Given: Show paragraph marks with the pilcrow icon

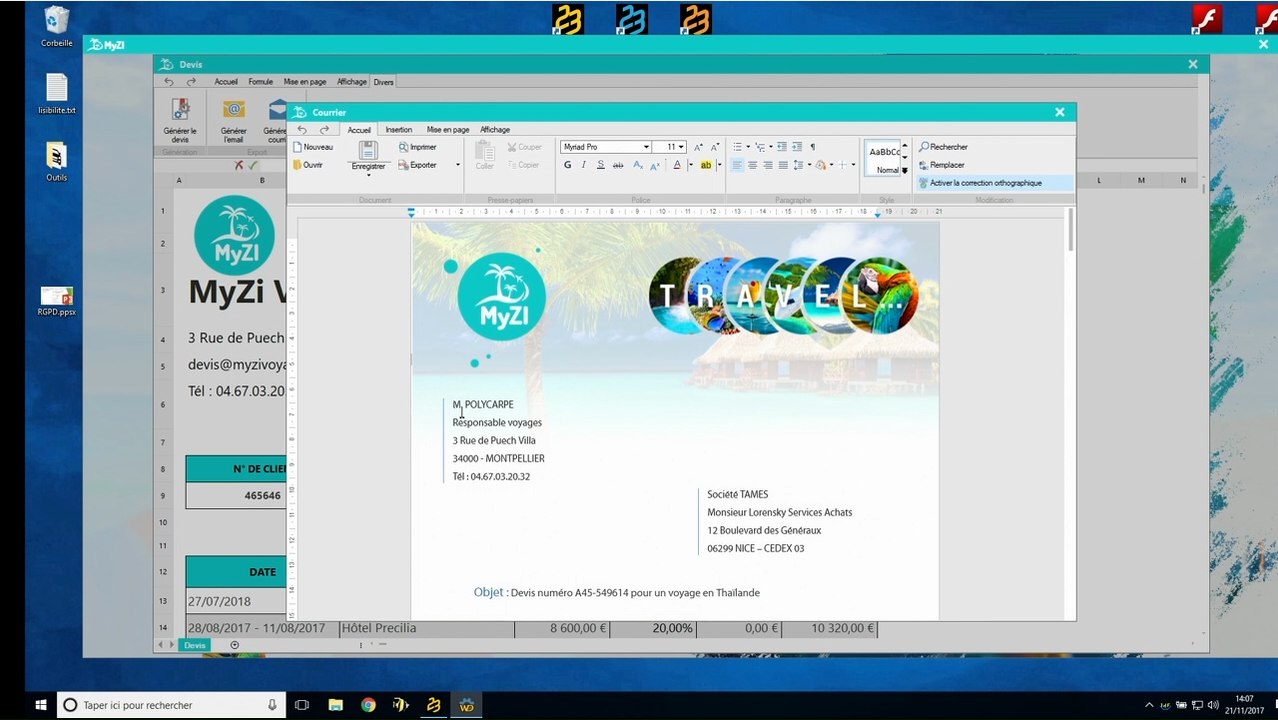Looking at the screenshot, I should click(812, 147).
